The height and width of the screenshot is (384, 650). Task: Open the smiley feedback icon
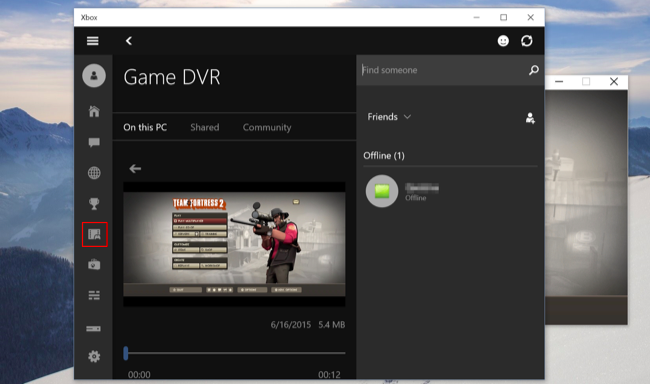coord(503,41)
